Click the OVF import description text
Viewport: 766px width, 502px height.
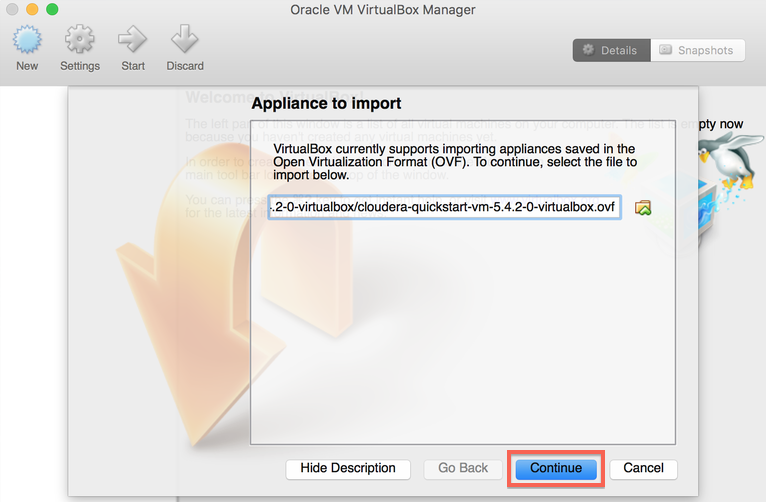pos(455,162)
